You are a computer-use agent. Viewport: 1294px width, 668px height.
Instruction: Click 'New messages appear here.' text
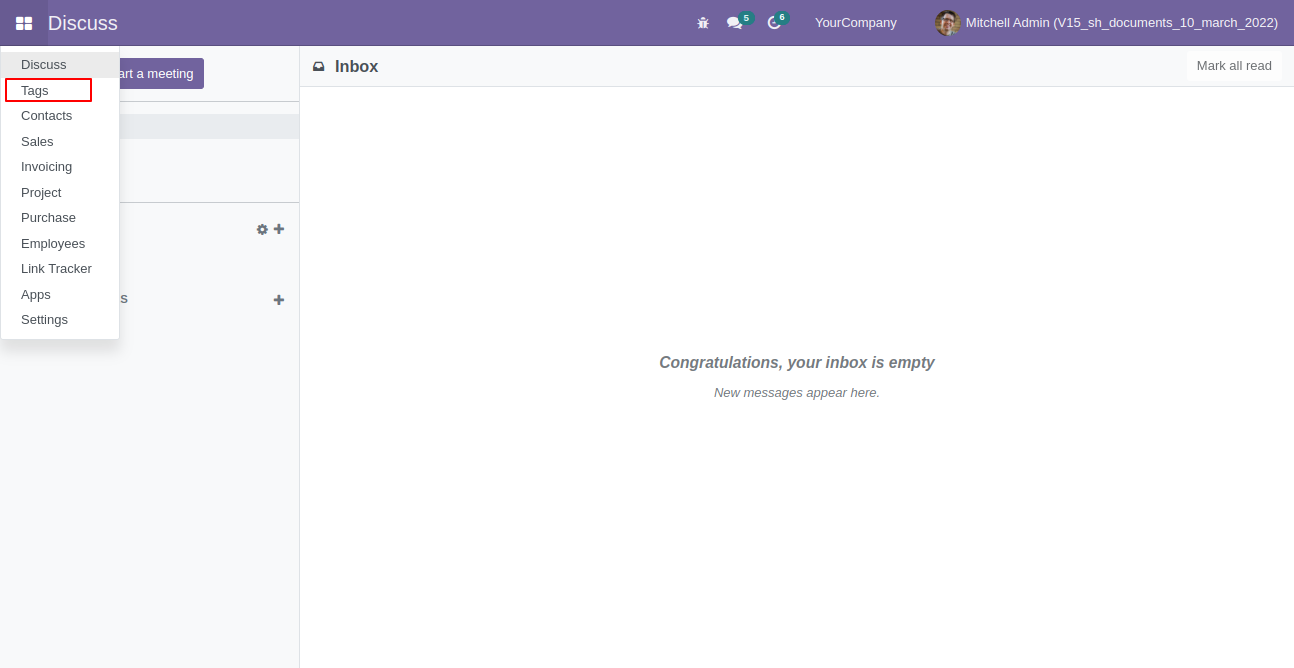(x=797, y=393)
